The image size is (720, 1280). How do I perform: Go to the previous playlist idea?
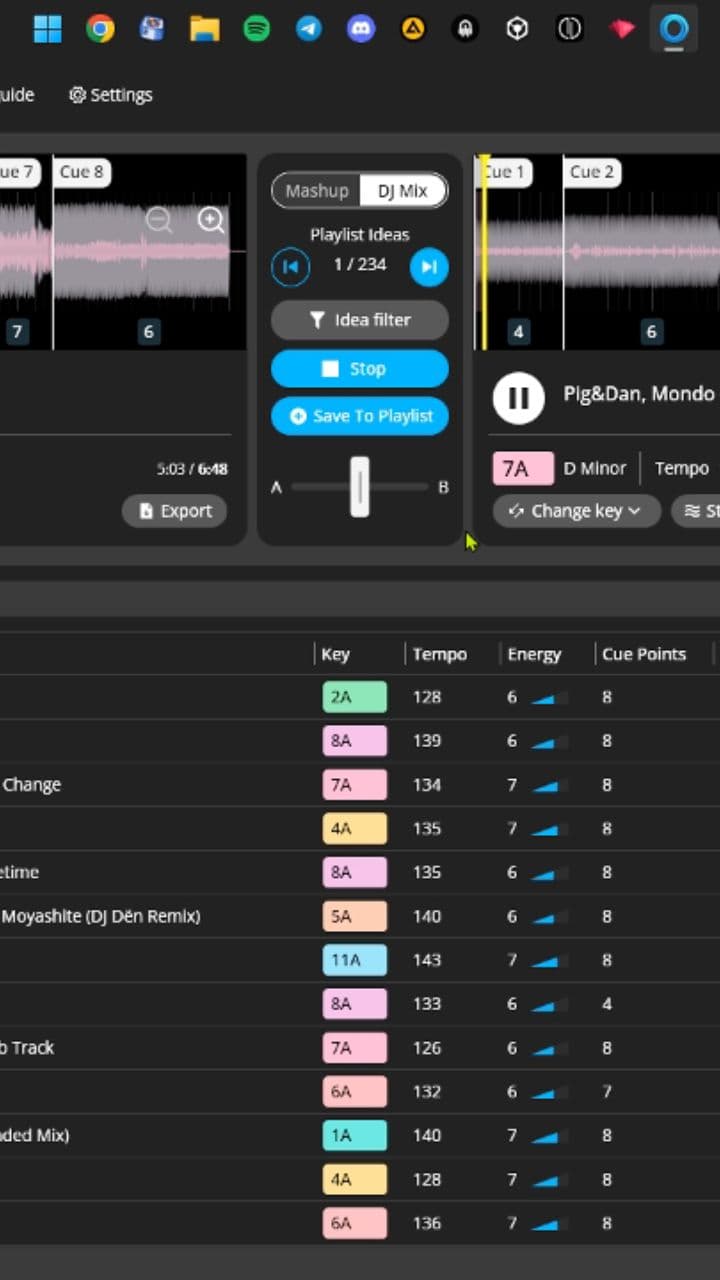[290, 267]
